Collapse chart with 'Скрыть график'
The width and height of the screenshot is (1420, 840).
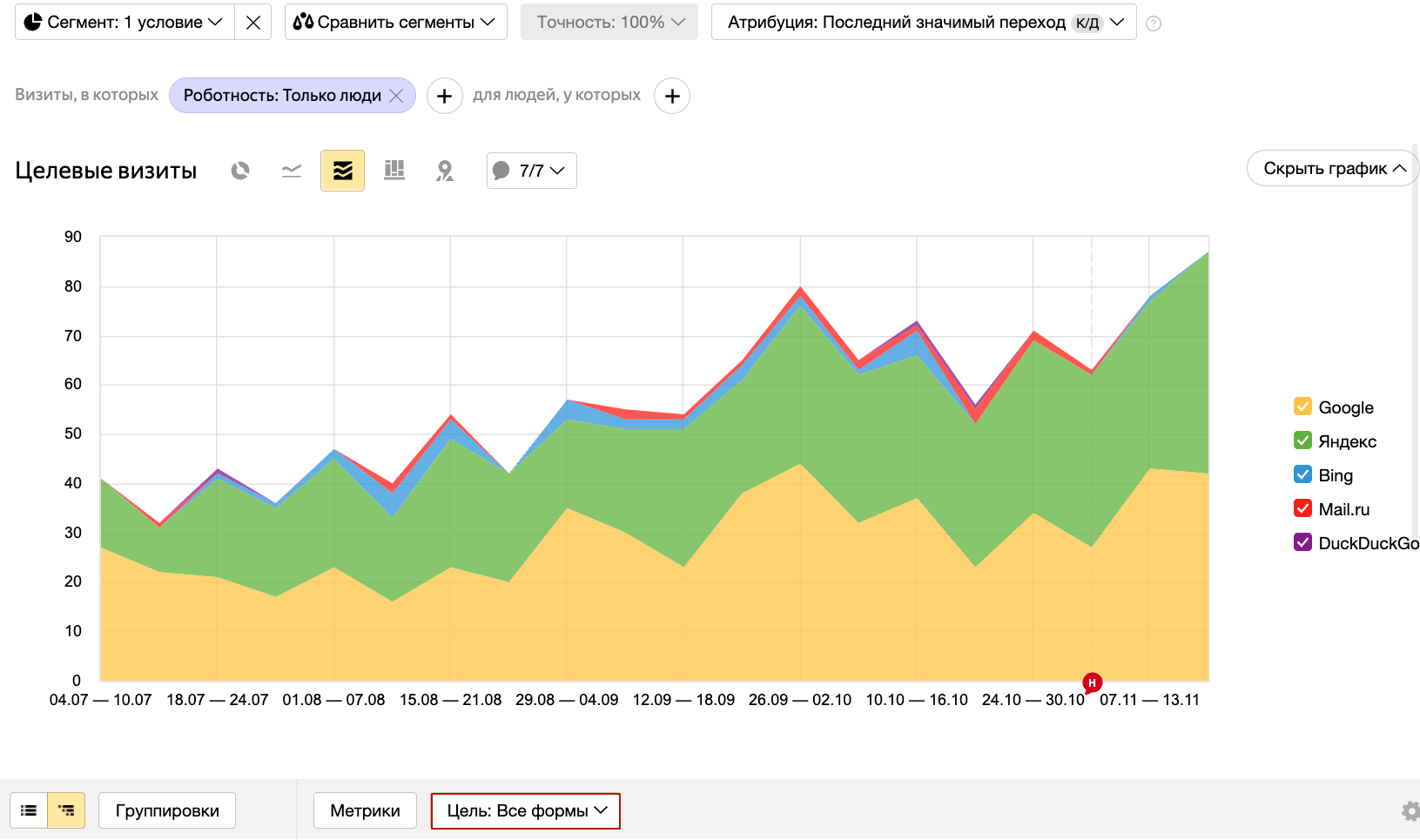[1333, 168]
